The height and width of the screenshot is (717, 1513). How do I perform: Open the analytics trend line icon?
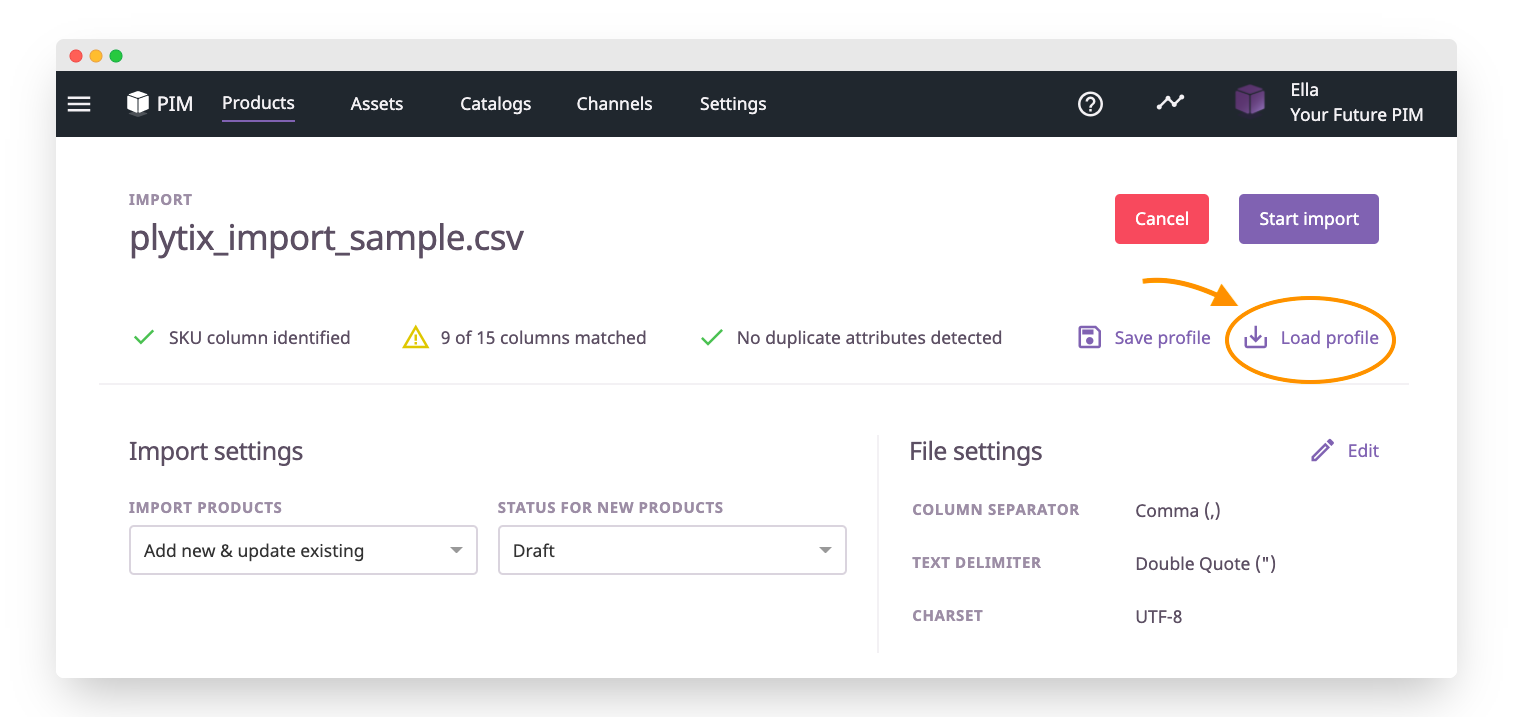[1170, 102]
